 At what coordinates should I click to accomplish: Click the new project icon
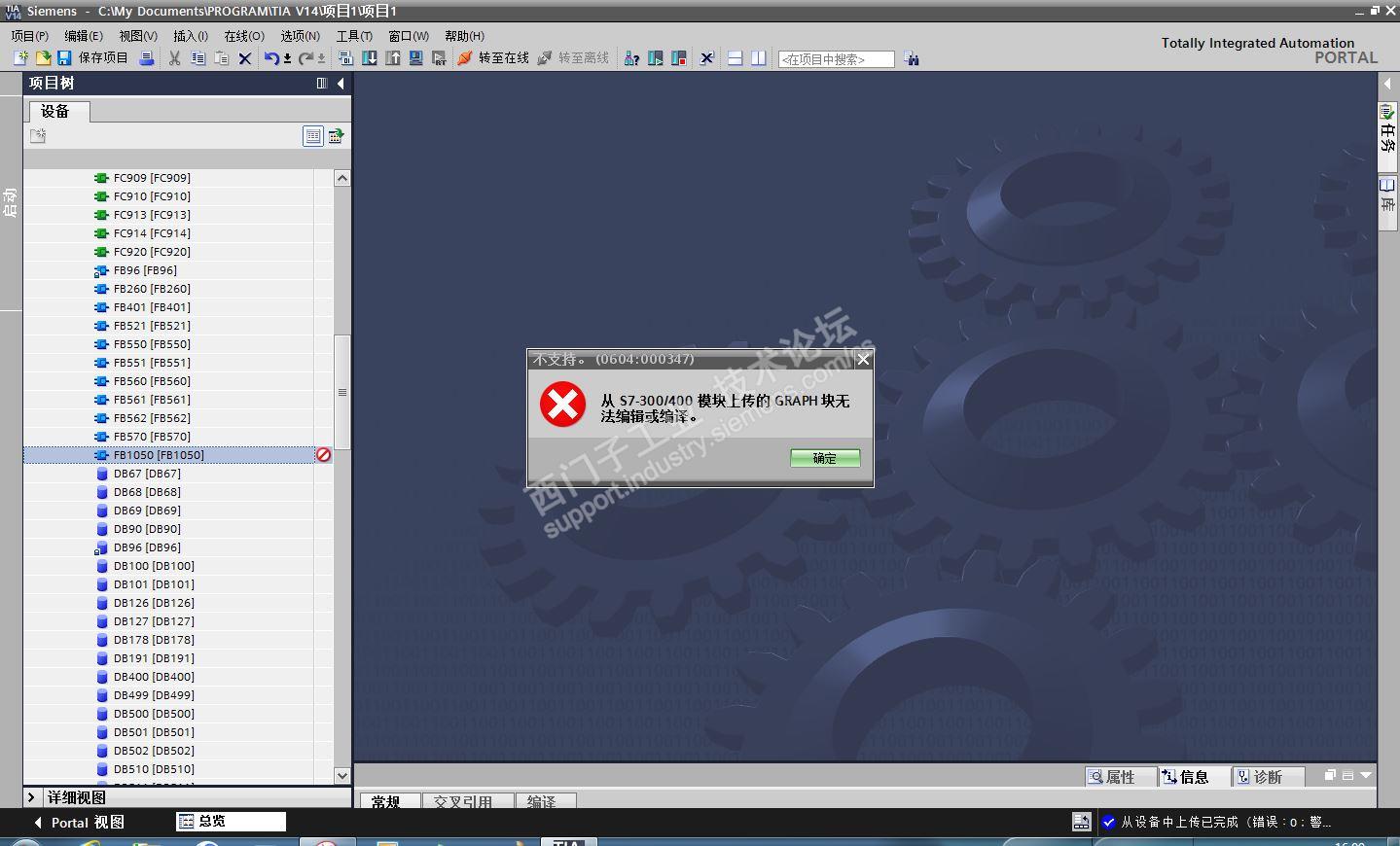(x=20, y=58)
